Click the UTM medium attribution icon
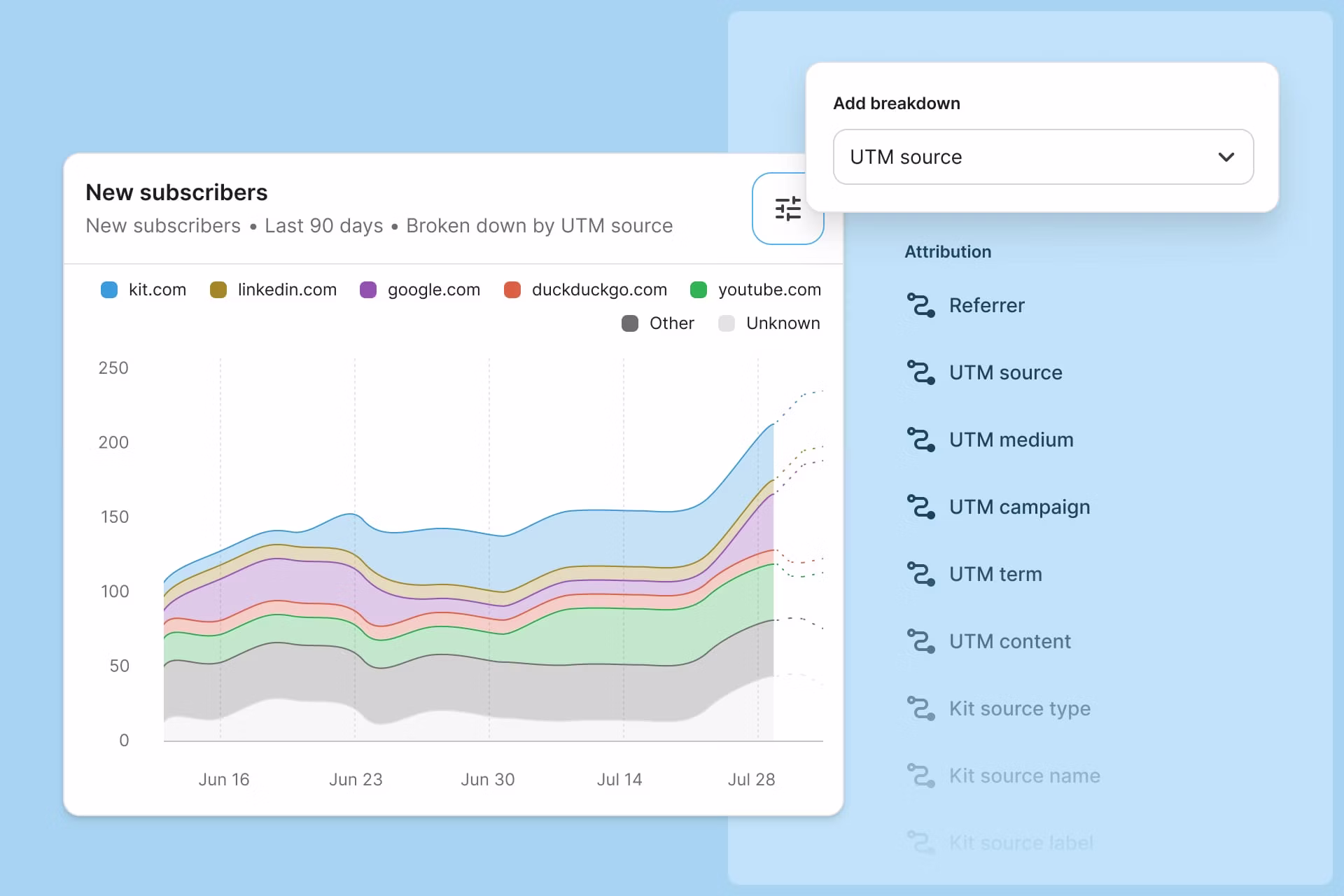 [x=920, y=440]
